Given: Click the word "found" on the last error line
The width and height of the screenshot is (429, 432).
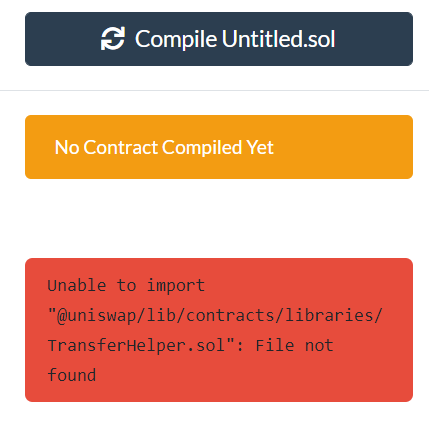Looking at the screenshot, I should pyautogui.click(x=72, y=375).
